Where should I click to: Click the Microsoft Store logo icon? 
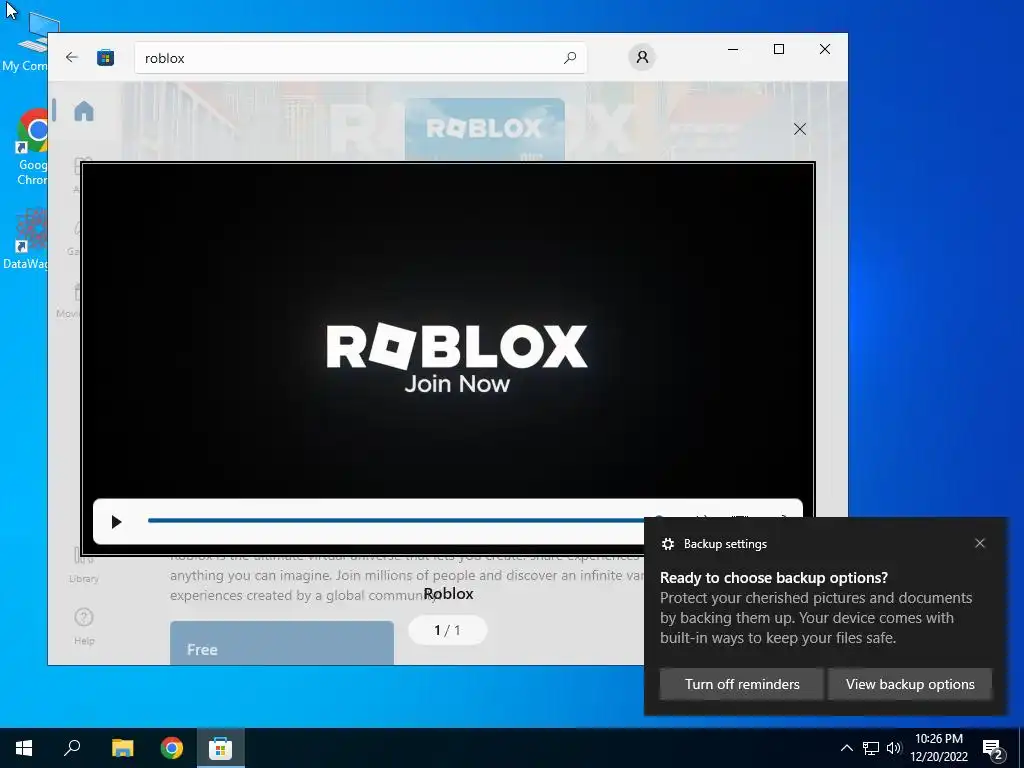105,57
